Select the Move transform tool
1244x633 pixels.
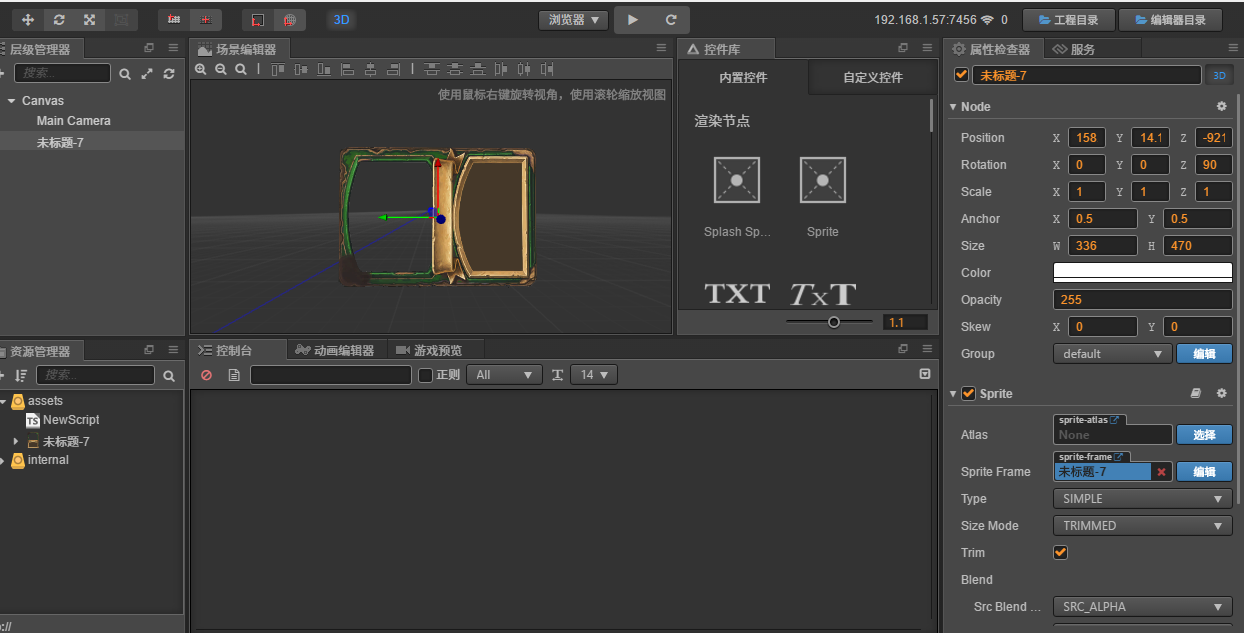point(28,19)
